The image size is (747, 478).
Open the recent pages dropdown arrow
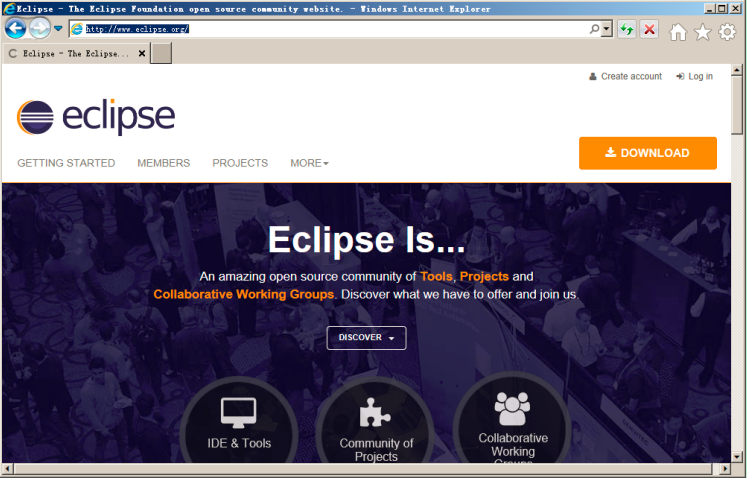click(58, 29)
